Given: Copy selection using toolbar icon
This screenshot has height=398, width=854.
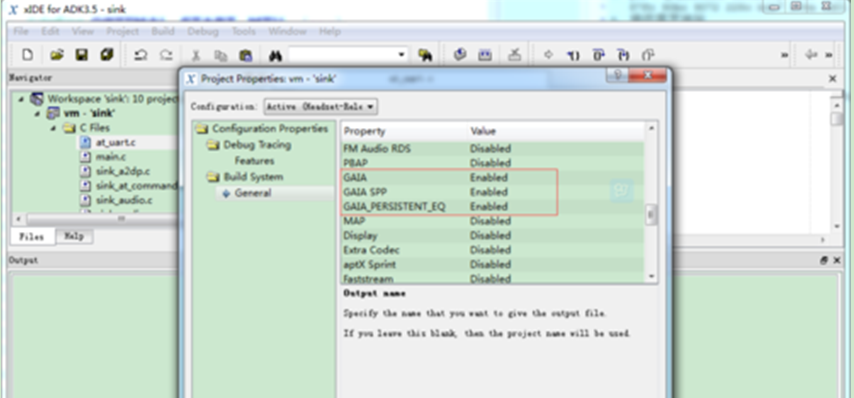Looking at the screenshot, I should click(221, 55).
